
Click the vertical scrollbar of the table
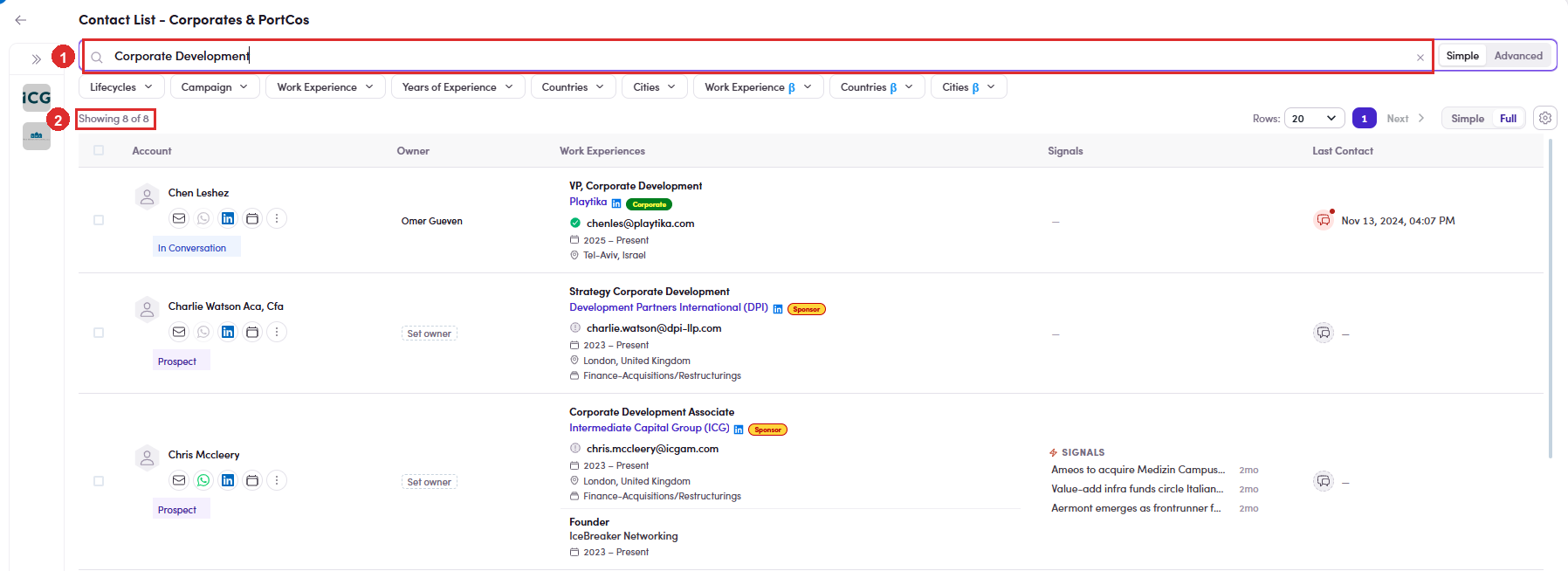tap(1551, 297)
